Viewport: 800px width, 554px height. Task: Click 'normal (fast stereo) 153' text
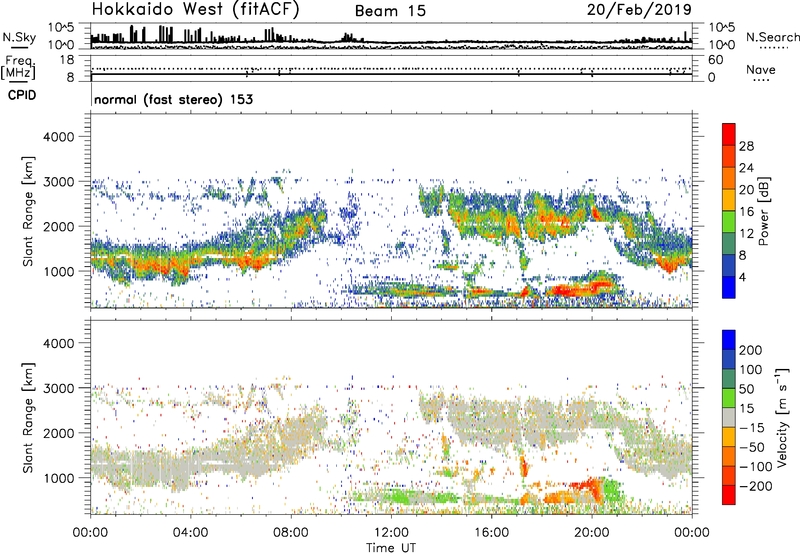point(173,99)
